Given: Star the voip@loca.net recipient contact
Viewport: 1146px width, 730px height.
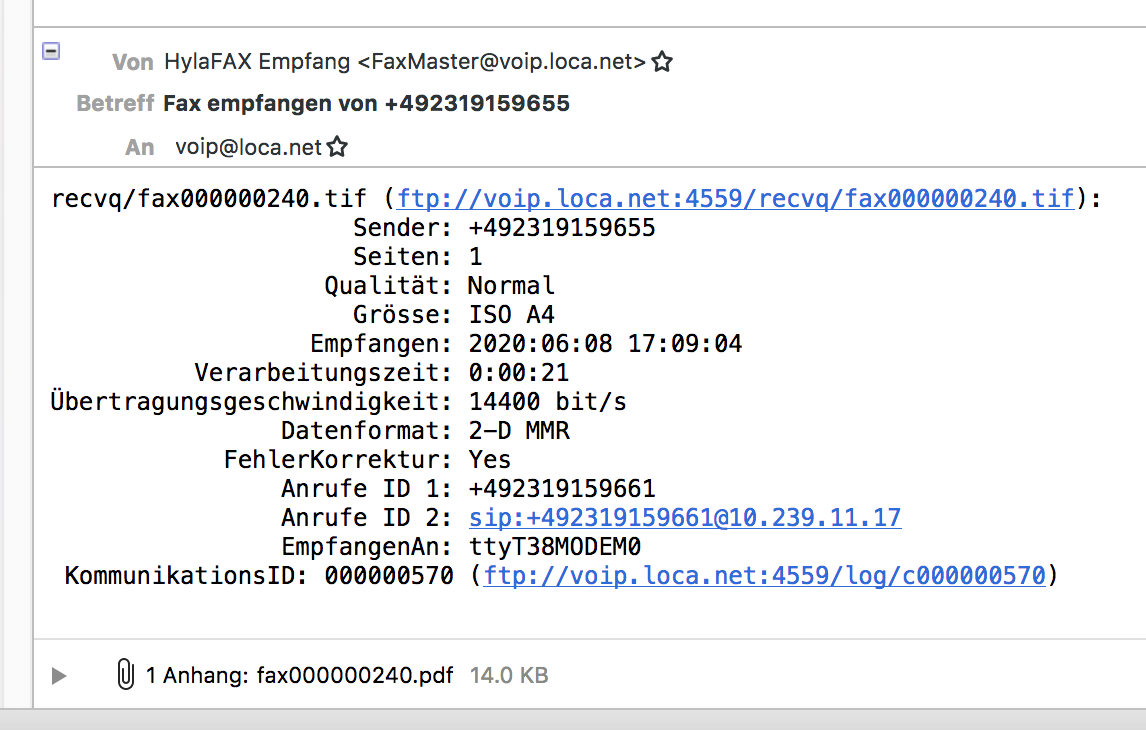Looking at the screenshot, I should pyautogui.click(x=337, y=148).
